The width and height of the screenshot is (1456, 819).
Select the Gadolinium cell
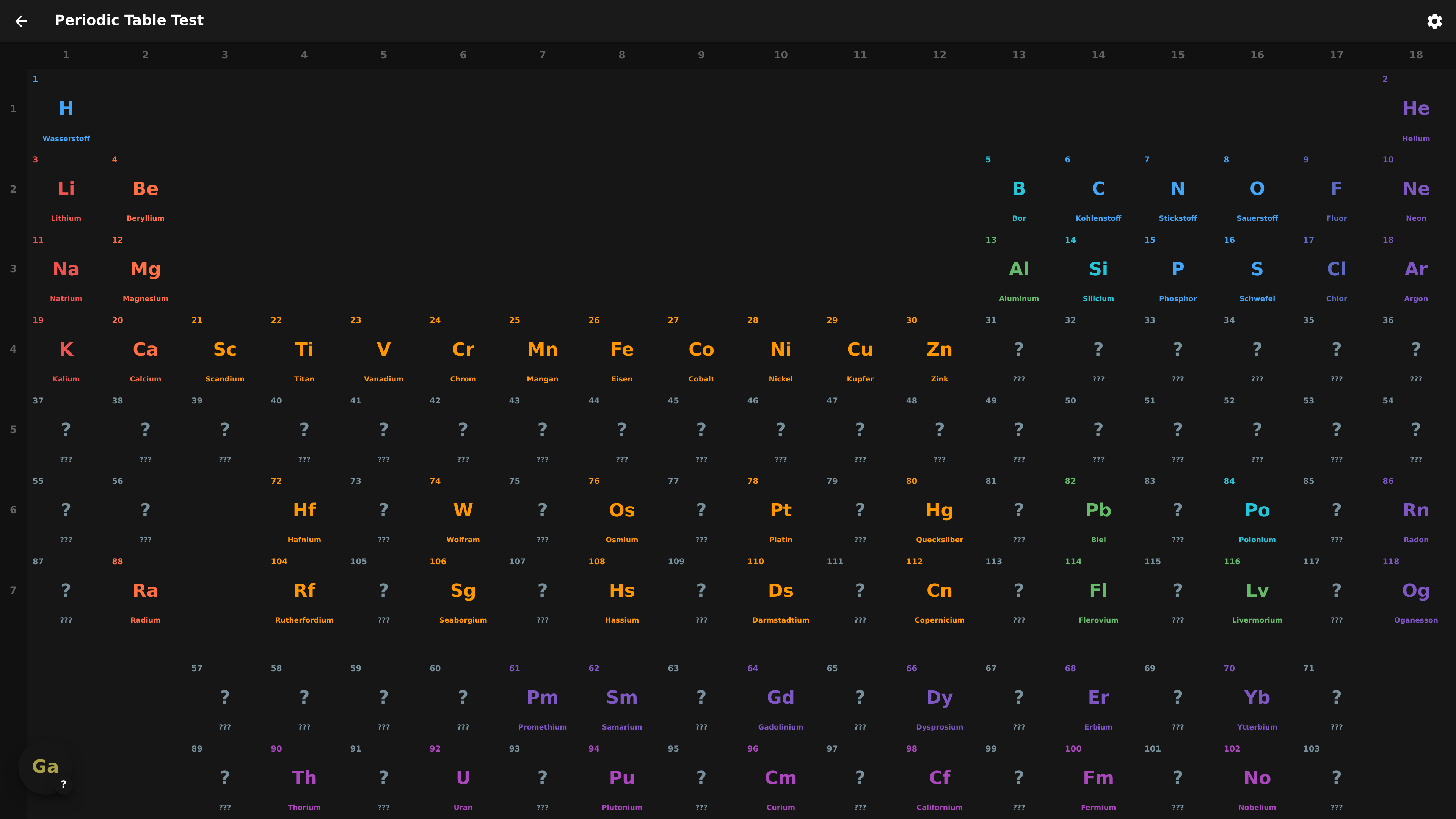pyautogui.click(x=781, y=698)
